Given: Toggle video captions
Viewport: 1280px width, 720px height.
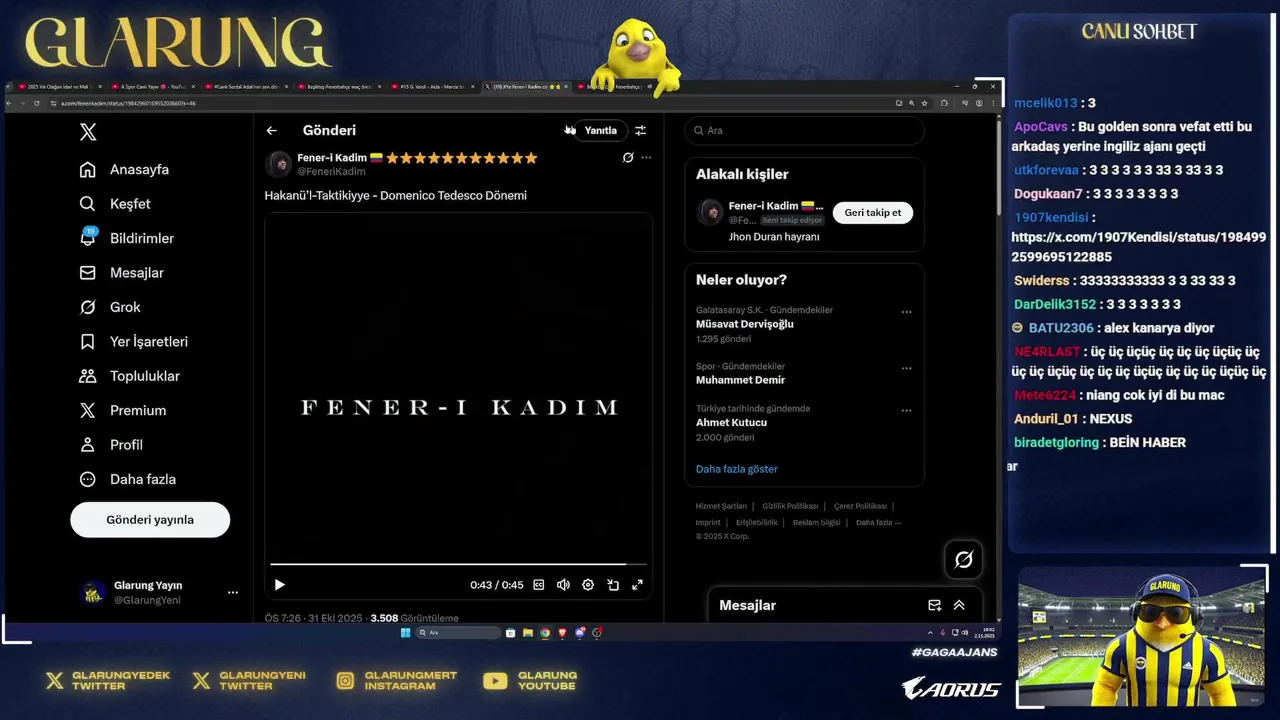Looking at the screenshot, I should point(539,585).
